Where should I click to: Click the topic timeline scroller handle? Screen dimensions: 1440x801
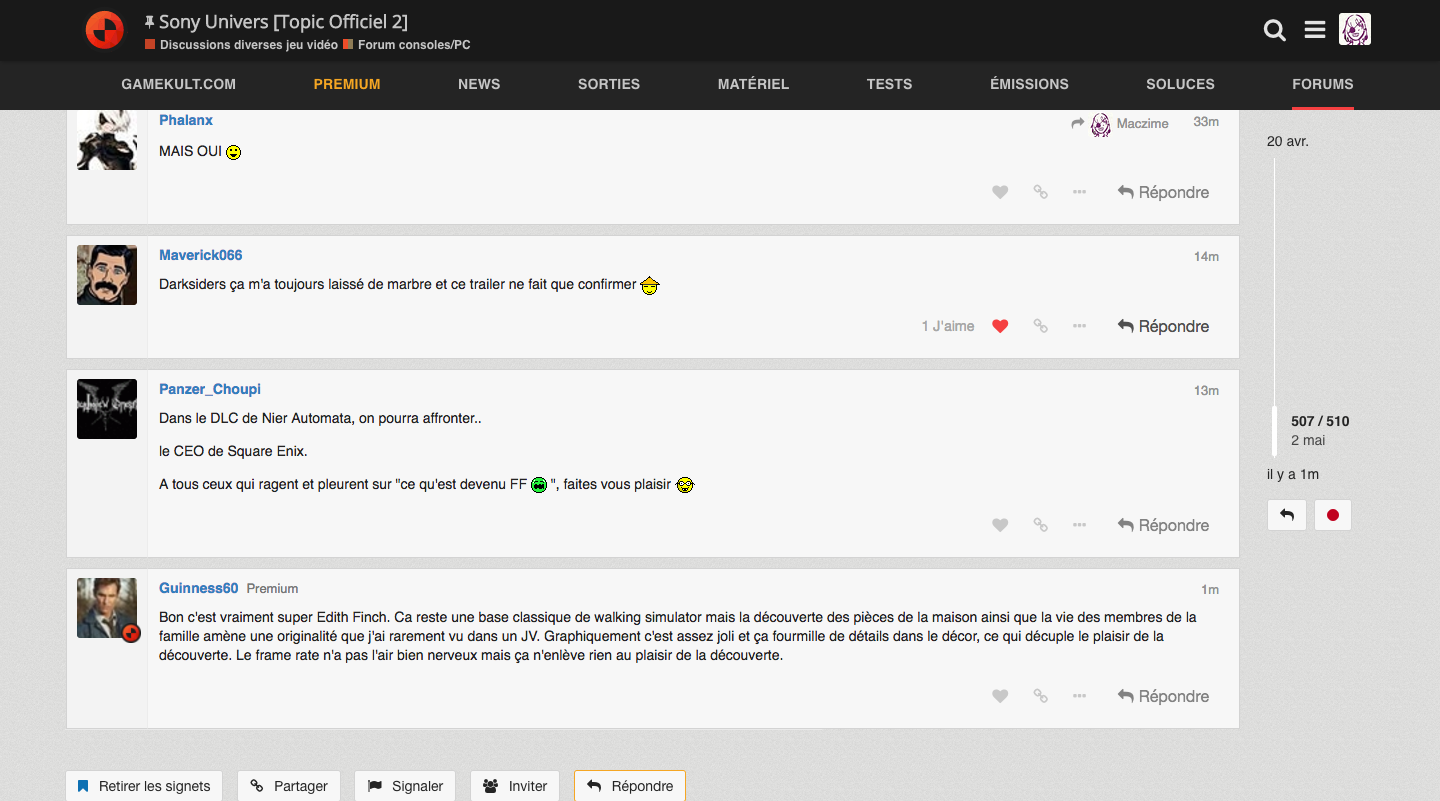click(x=1274, y=431)
